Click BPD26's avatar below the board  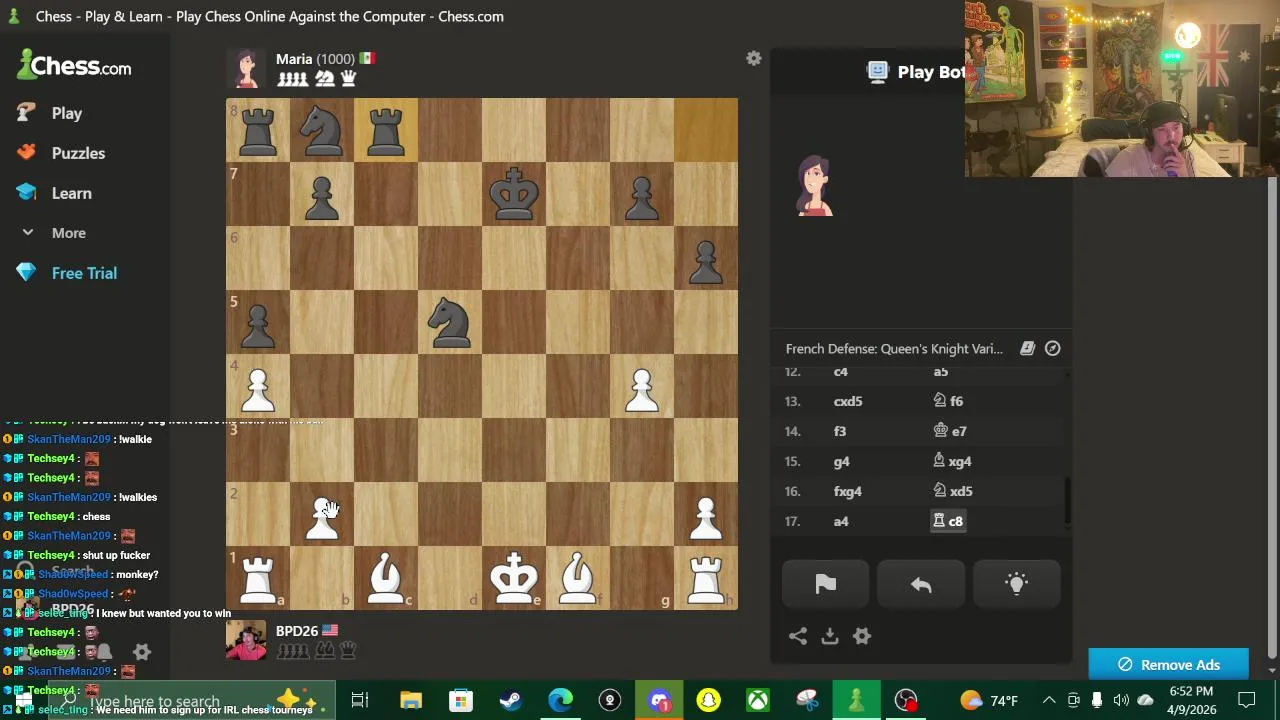point(246,641)
